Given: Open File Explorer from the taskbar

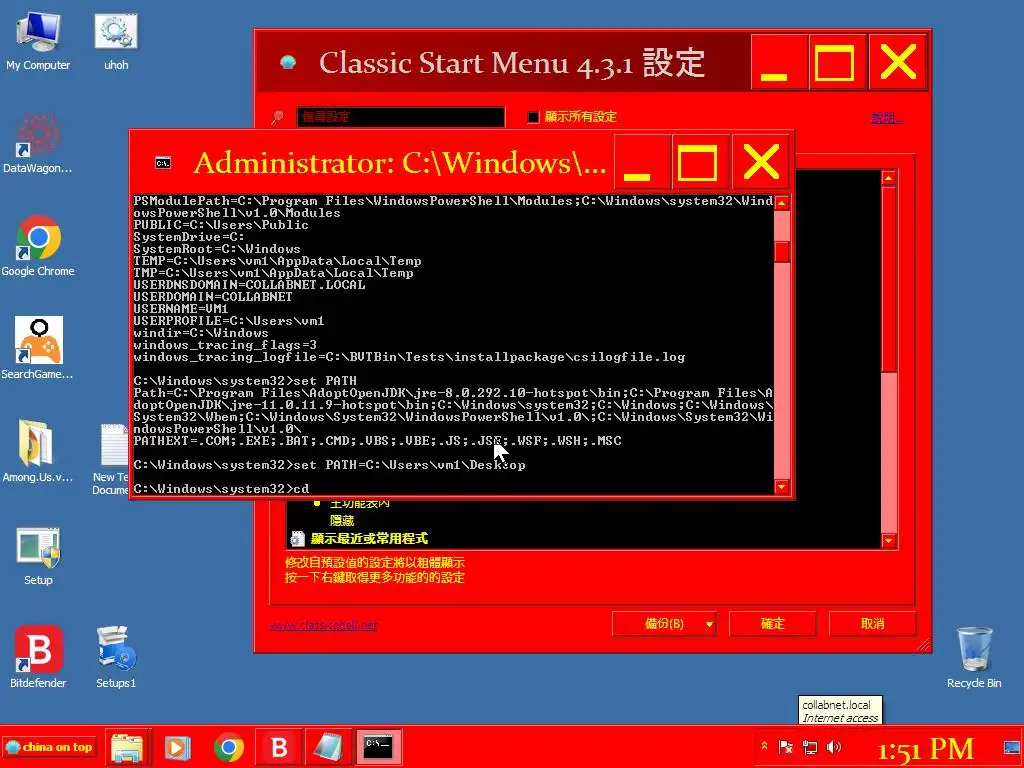Looking at the screenshot, I should pyautogui.click(x=127, y=747).
